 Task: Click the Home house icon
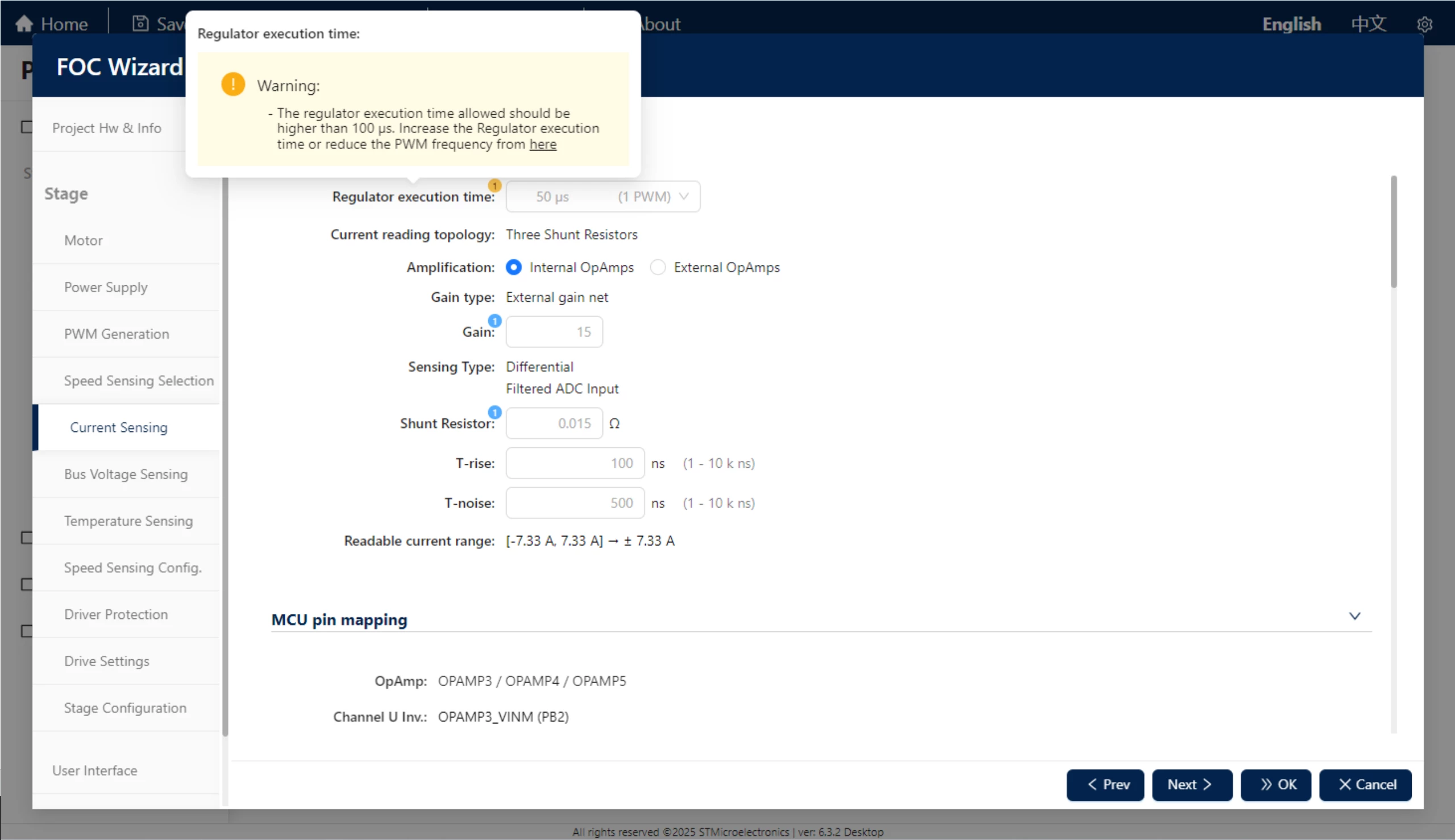[x=24, y=24]
